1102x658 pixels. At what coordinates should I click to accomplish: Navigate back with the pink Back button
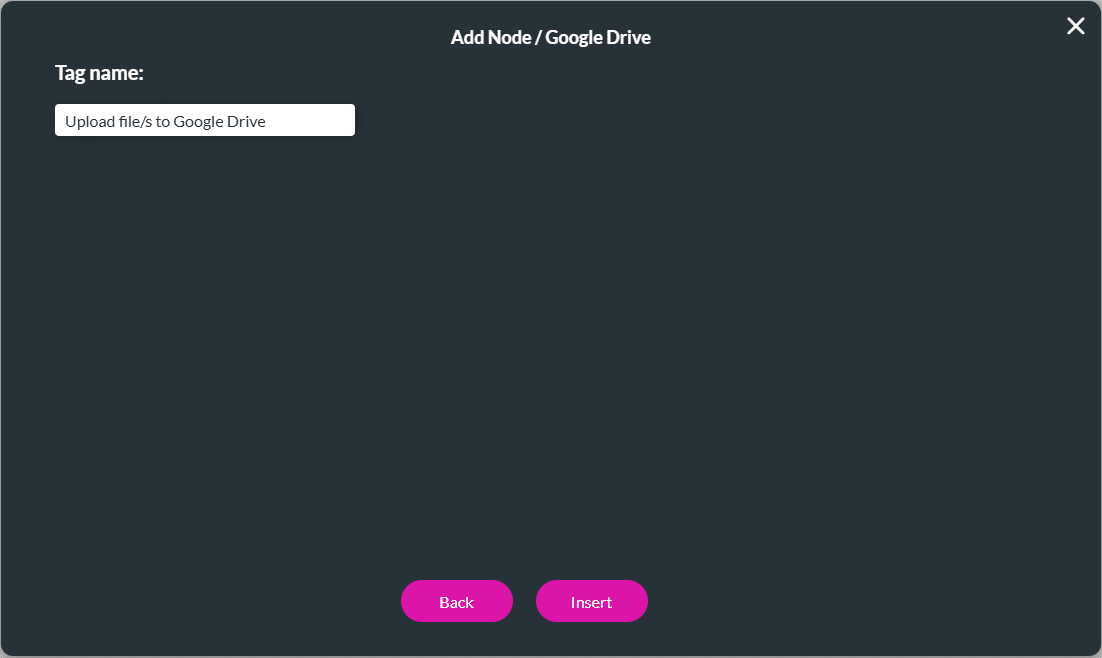pos(456,601)
